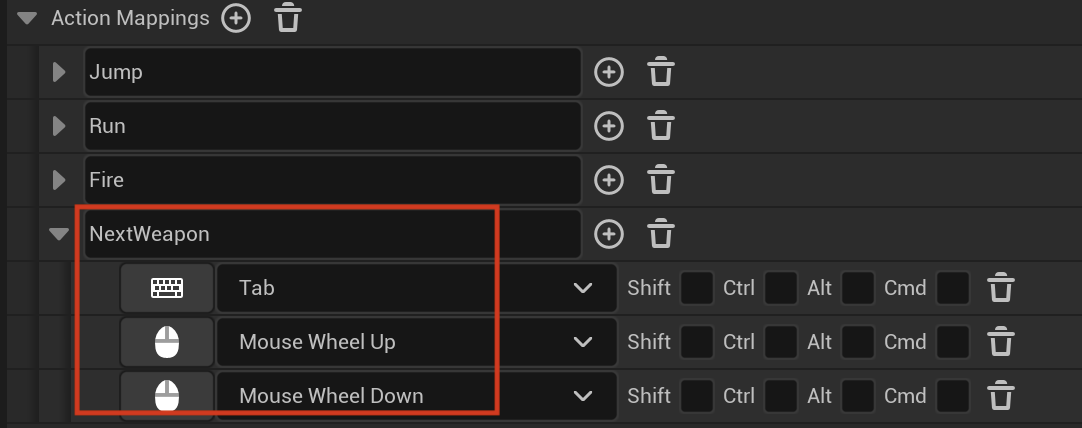1082x428 pixels.
Task: Add a key binding to Fire action
Action: point(609,180)
